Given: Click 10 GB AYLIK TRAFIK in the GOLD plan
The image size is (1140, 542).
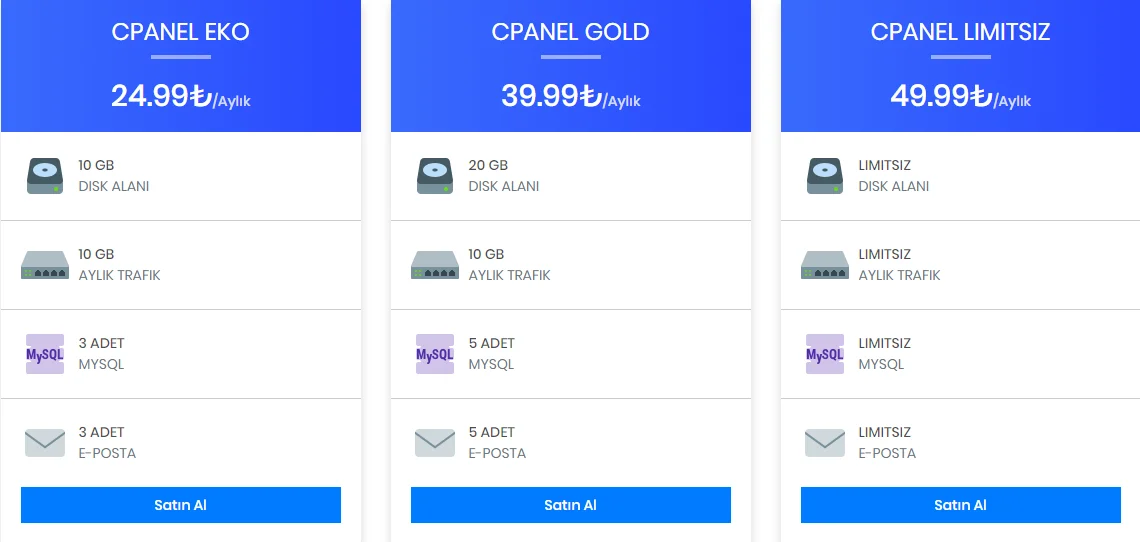Looking at the screenshot, I should pos(510,265).
